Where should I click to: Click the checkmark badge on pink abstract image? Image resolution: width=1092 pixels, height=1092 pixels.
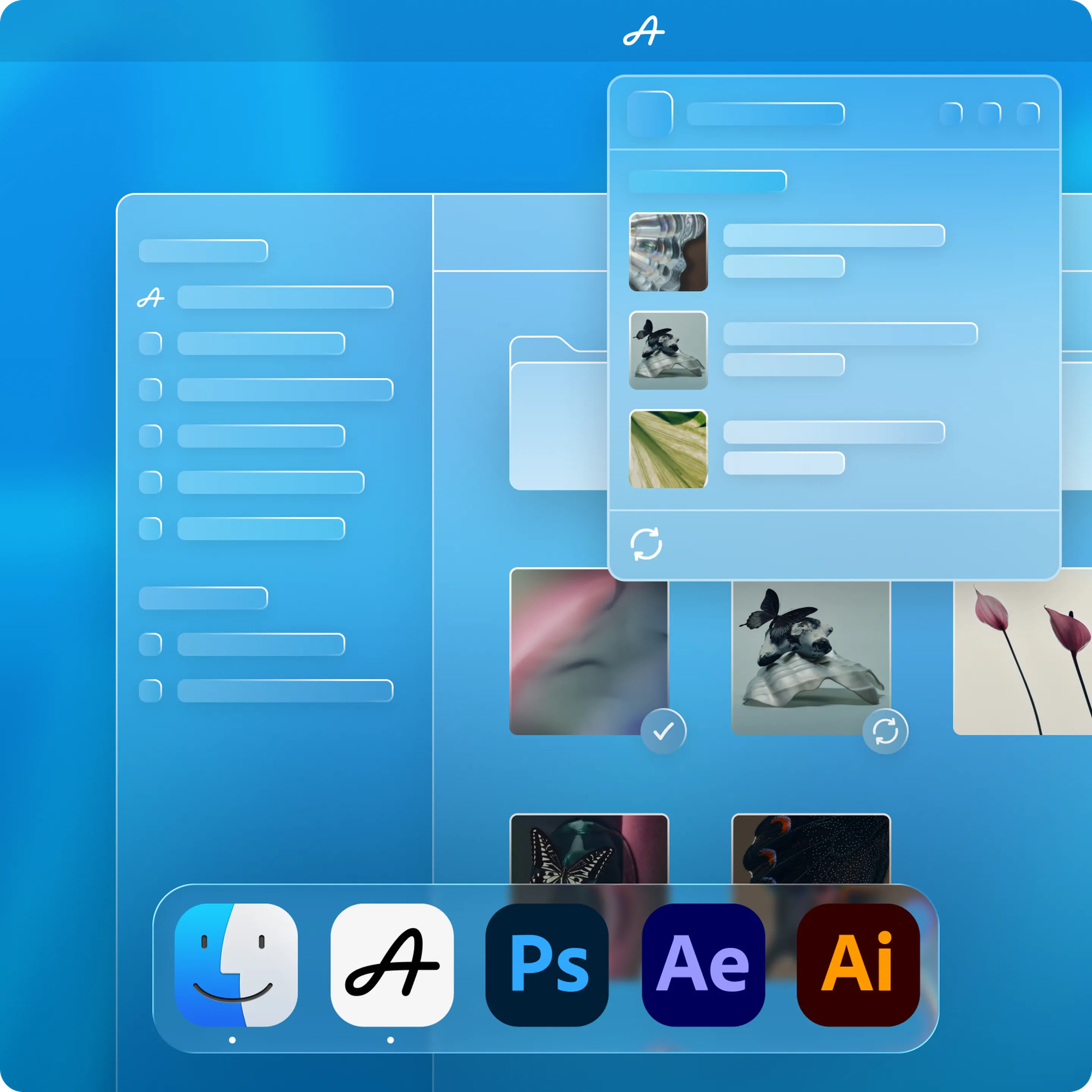point(663,731)
